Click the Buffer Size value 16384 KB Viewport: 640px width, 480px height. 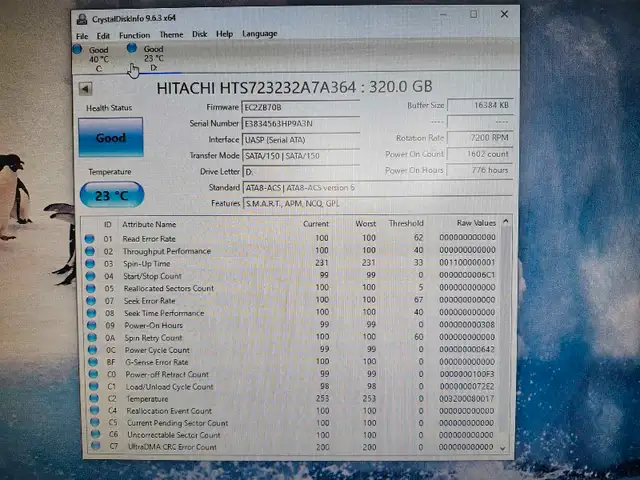coord(480,105)
